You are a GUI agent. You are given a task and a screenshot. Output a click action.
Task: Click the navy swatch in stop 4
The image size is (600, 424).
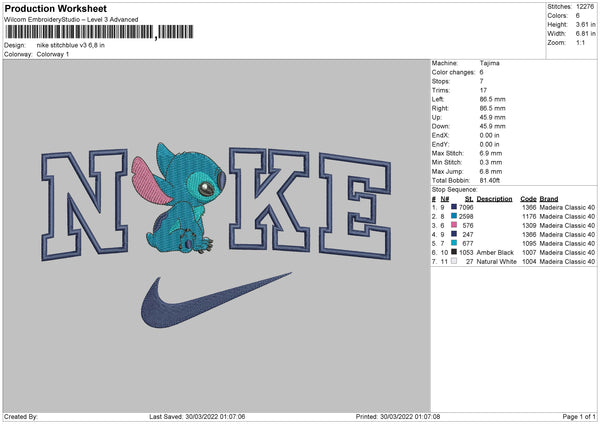[x=454, y=234]
